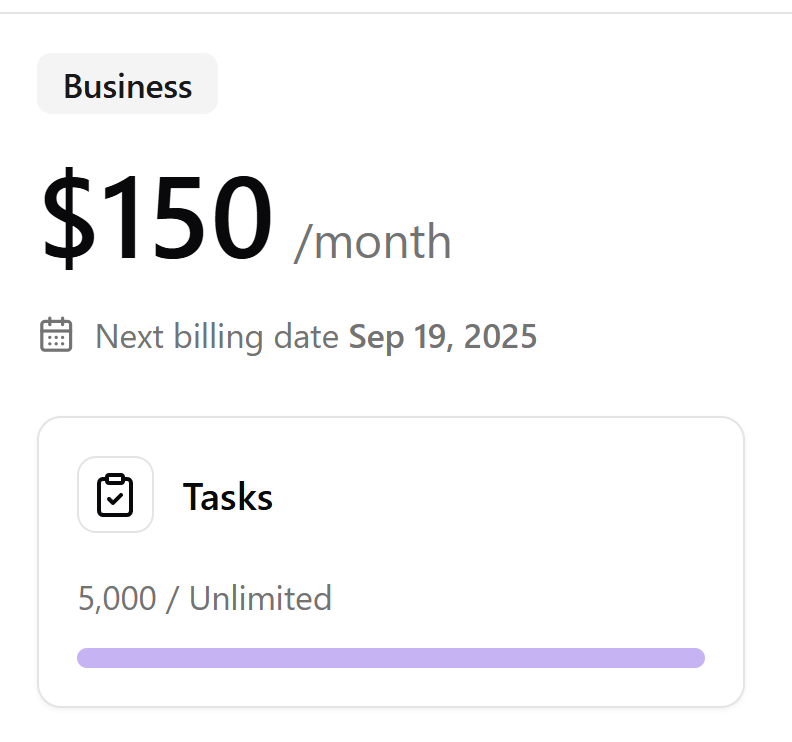Click the Tasks clipboard checkmark icon
The height and width of the screenshot is (742, 792).
tap(115, 495)
